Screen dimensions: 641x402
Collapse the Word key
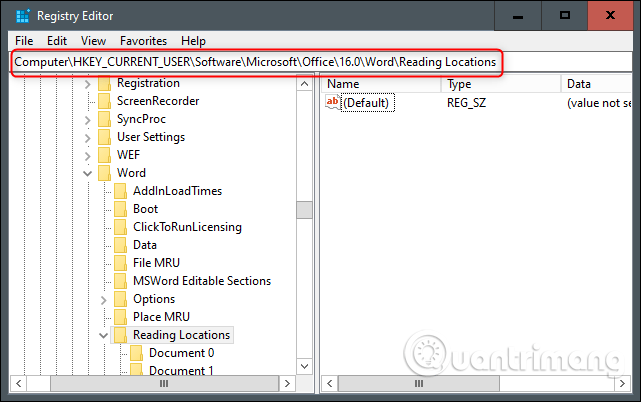(x=87, y=174)
